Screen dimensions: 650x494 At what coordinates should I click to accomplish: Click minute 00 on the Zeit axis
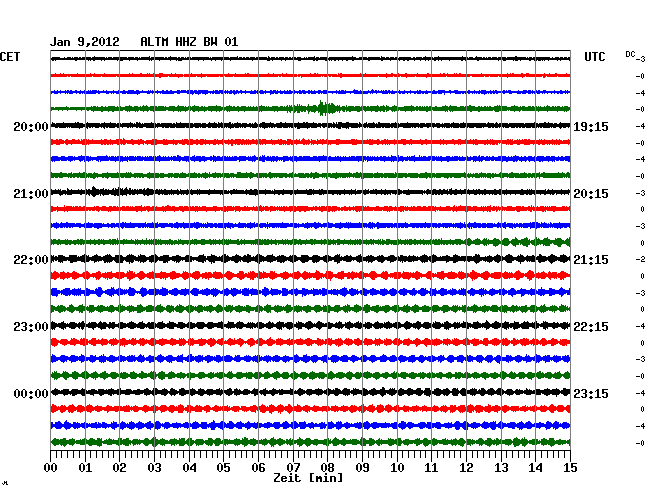pyautogui.click(x=51, y=468)
